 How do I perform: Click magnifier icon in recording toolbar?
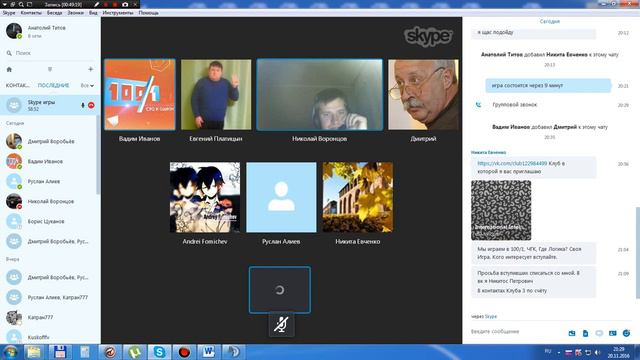pyautogui.click(x=20, y=4)
